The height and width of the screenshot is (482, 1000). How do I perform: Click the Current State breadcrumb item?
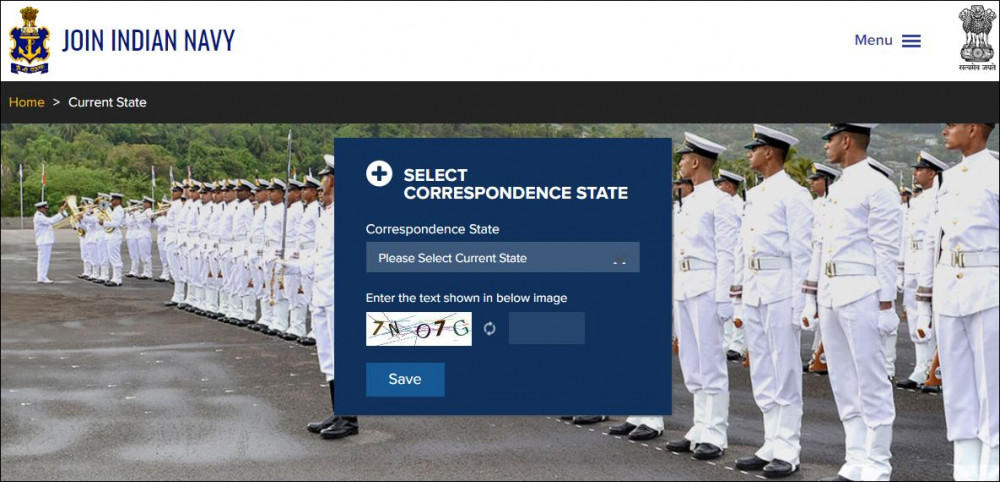[x=107, y=102]
